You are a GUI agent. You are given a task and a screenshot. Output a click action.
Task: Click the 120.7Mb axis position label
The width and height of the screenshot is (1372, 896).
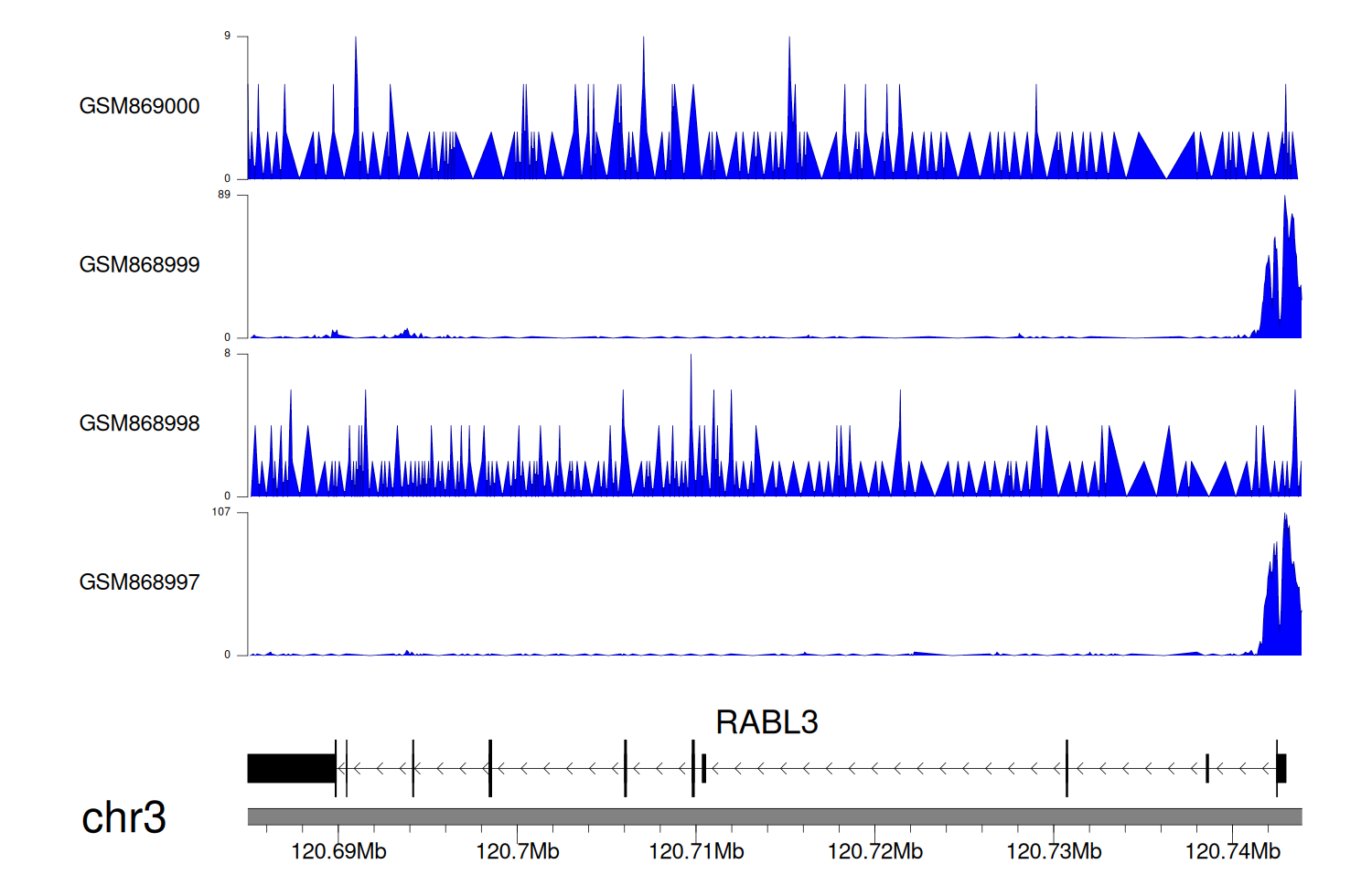tap(517, 852)
